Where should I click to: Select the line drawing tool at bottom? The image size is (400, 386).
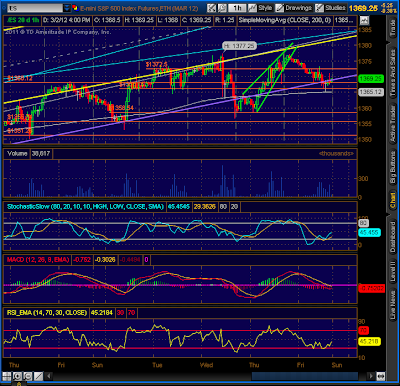(39, 376)
